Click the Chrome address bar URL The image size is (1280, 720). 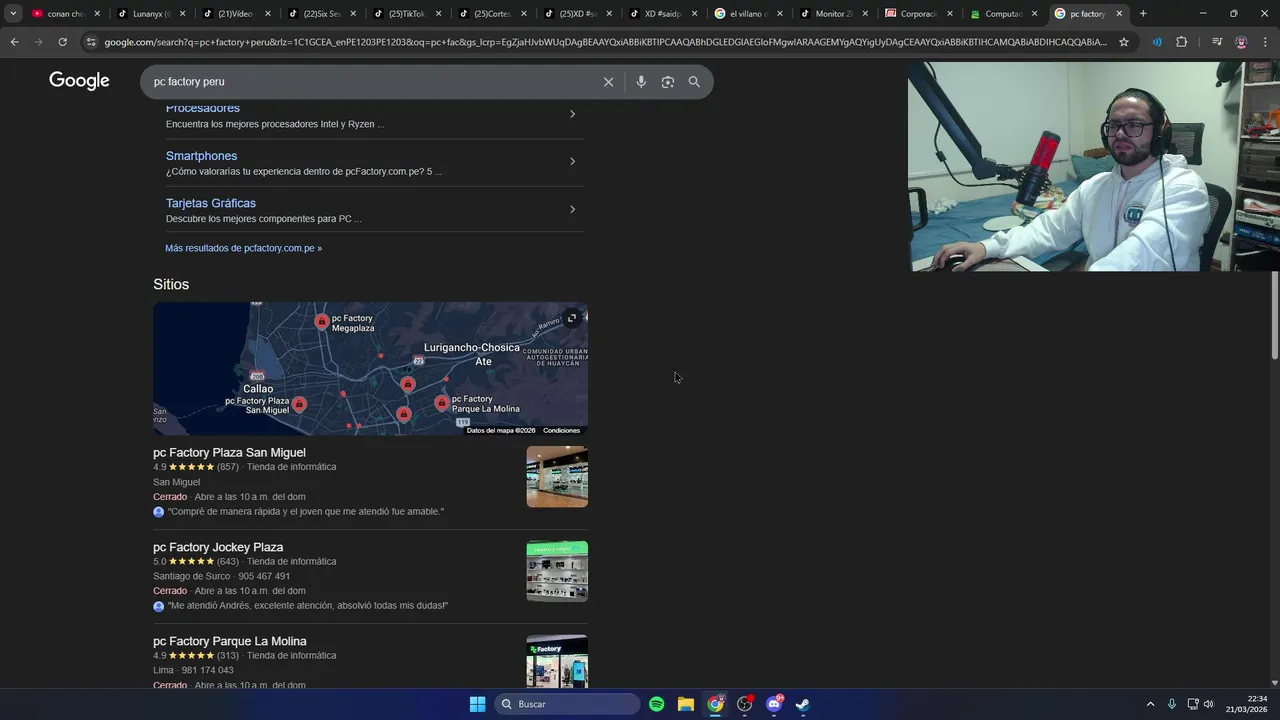click(x=605, y=42)
